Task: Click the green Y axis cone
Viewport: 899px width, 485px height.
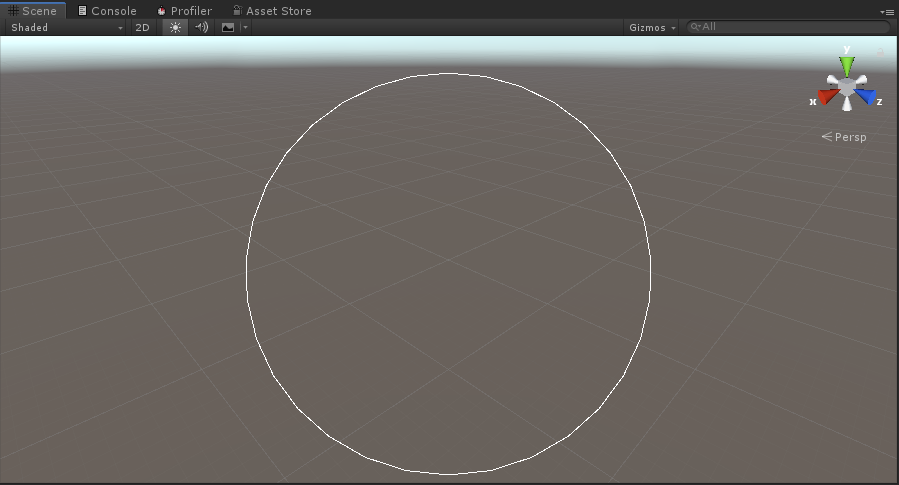Action: pyautogui.click(x=847, y=66)
